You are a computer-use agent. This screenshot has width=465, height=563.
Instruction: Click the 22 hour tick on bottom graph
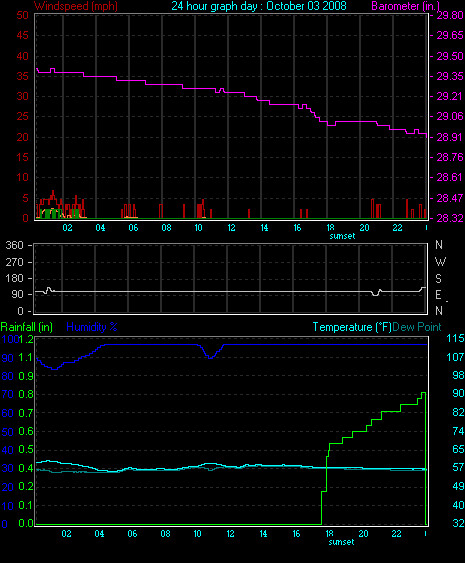click(x=396, y=534)
